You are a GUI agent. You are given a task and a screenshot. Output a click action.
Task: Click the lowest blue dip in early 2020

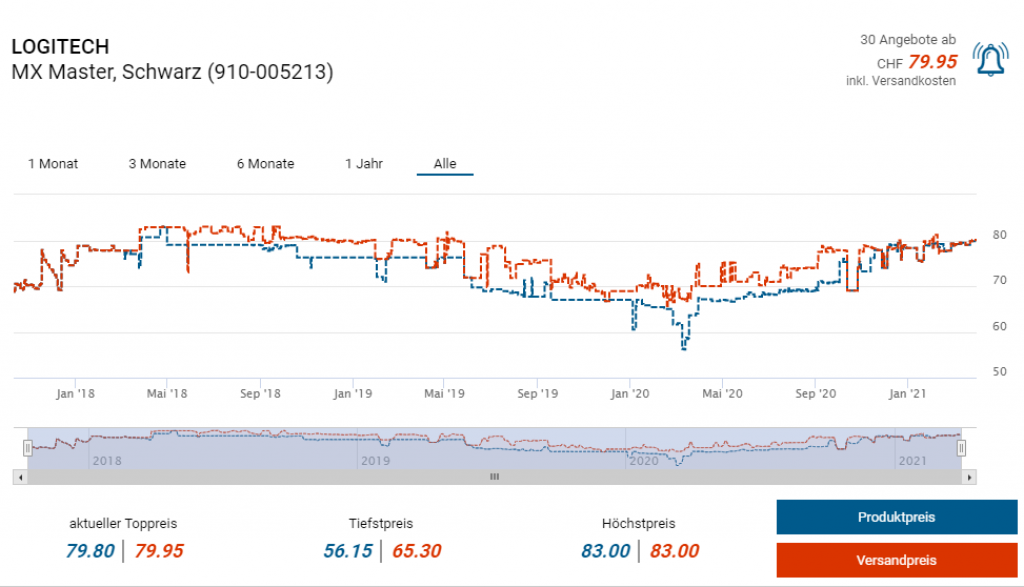(684, 347)
